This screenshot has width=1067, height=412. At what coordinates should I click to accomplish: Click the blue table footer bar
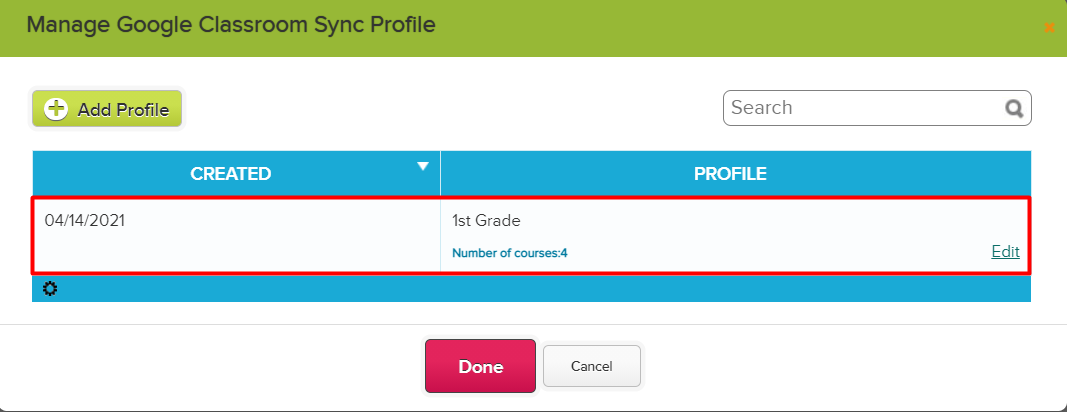point(531,289)
